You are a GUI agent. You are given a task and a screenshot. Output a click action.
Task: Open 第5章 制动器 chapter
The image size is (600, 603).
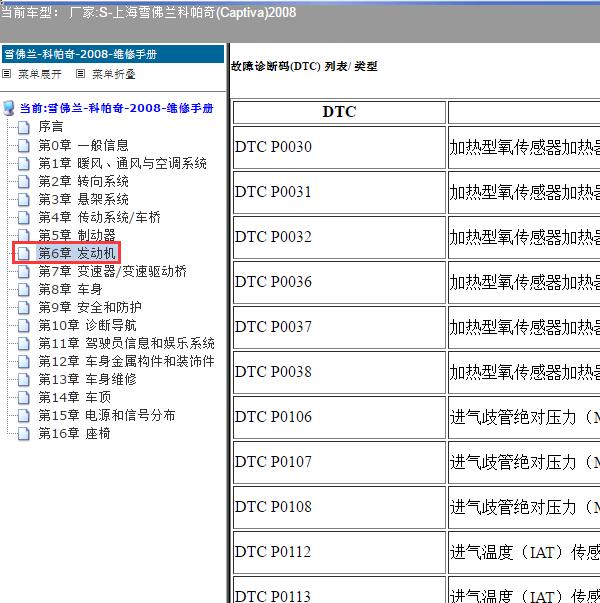pyautogui.click(x=77, y=235)
